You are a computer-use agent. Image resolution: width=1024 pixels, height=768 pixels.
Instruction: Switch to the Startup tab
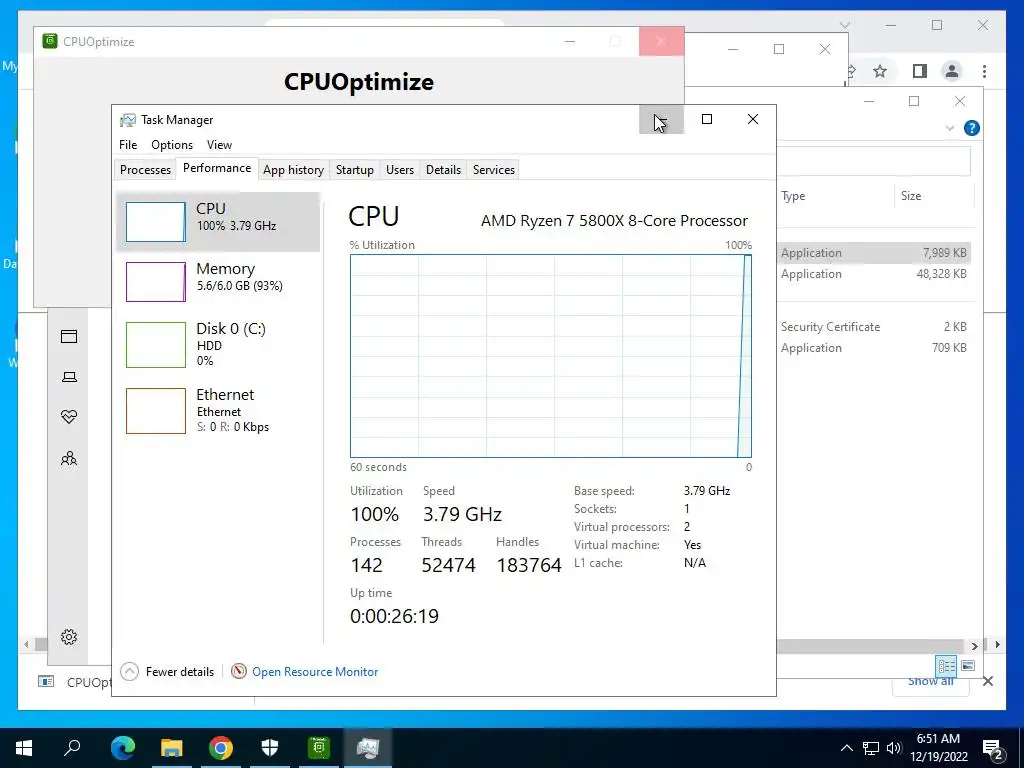(355, 170)
